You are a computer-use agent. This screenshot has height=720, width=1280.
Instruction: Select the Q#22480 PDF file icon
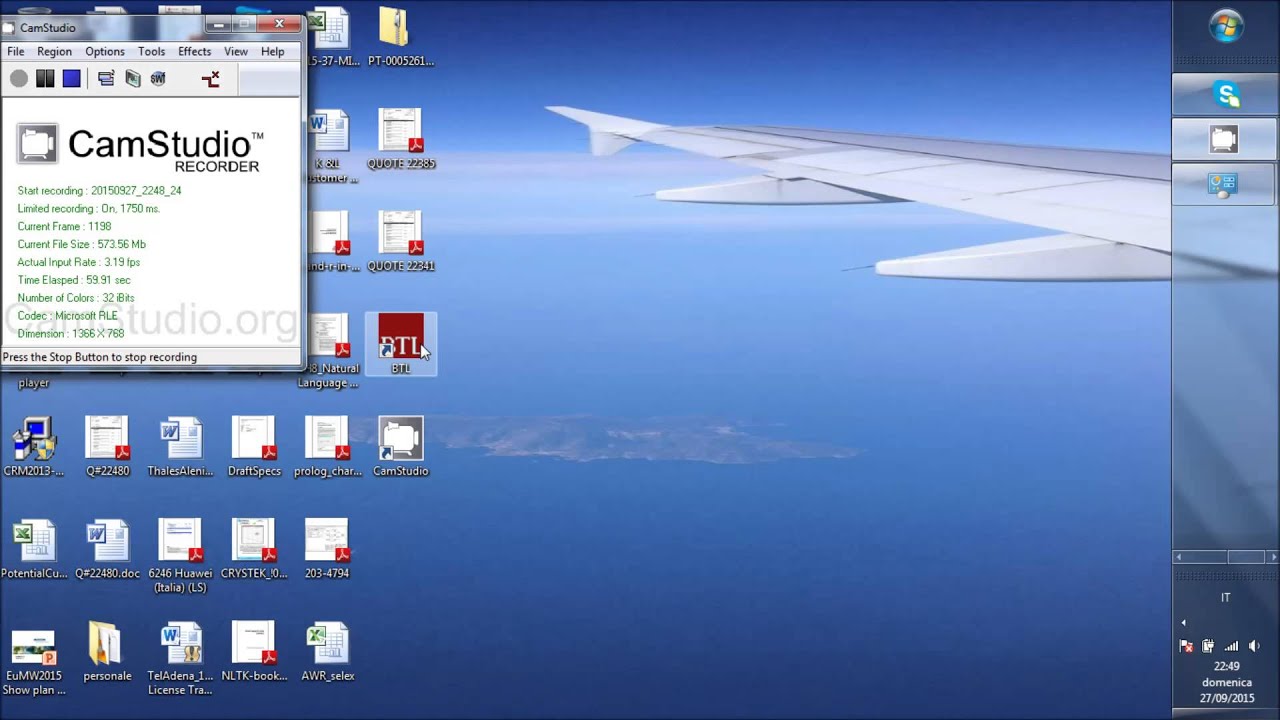point(107,447)
